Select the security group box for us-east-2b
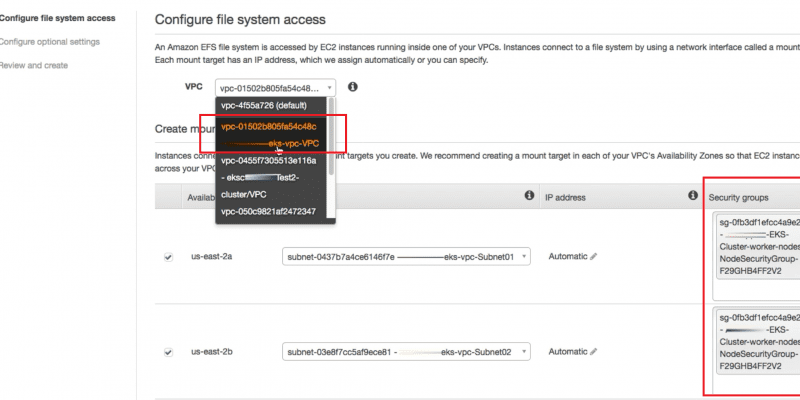Viewport: 800px width, 400px height. pos(758,342)
